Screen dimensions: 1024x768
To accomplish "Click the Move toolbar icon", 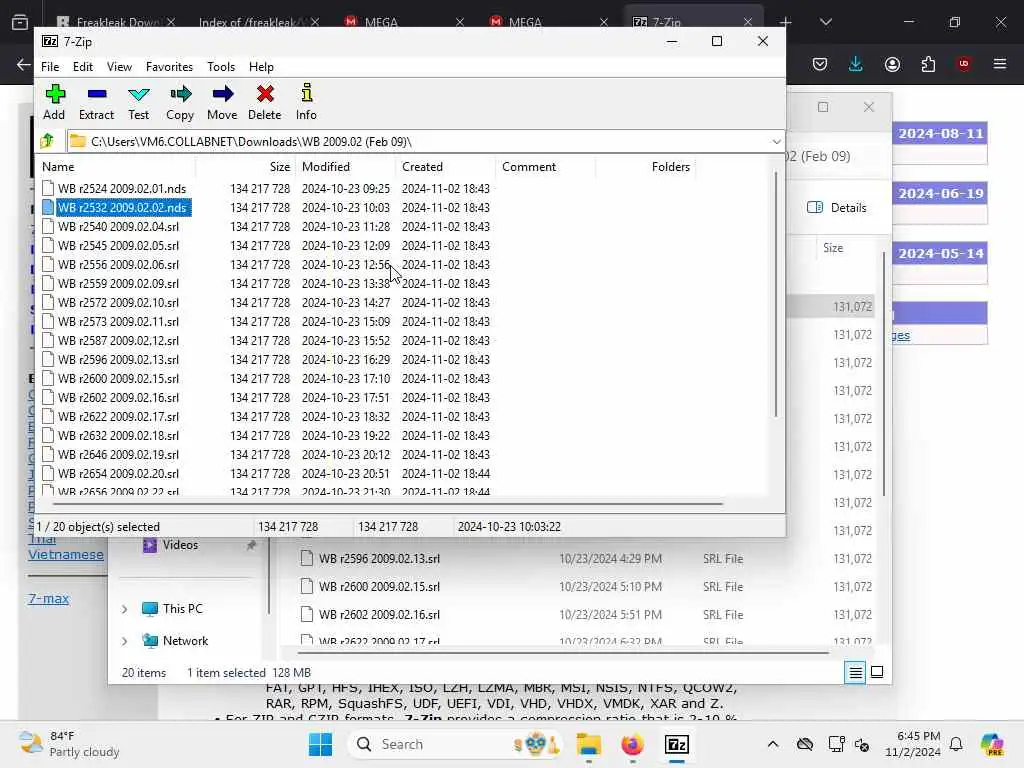I will [222, 103].
